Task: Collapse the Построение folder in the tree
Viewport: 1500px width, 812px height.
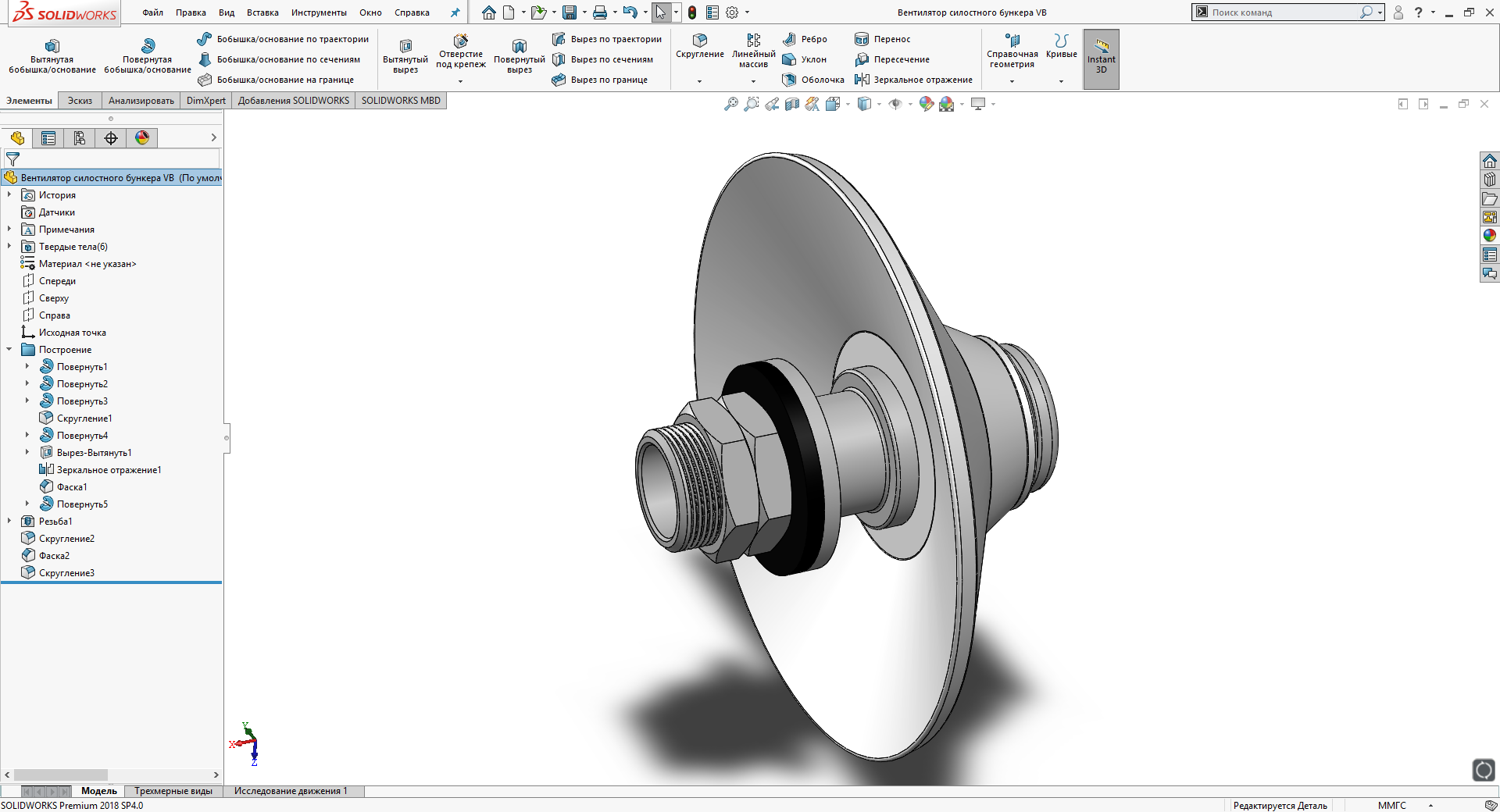Action: click(x=9, y=350)
